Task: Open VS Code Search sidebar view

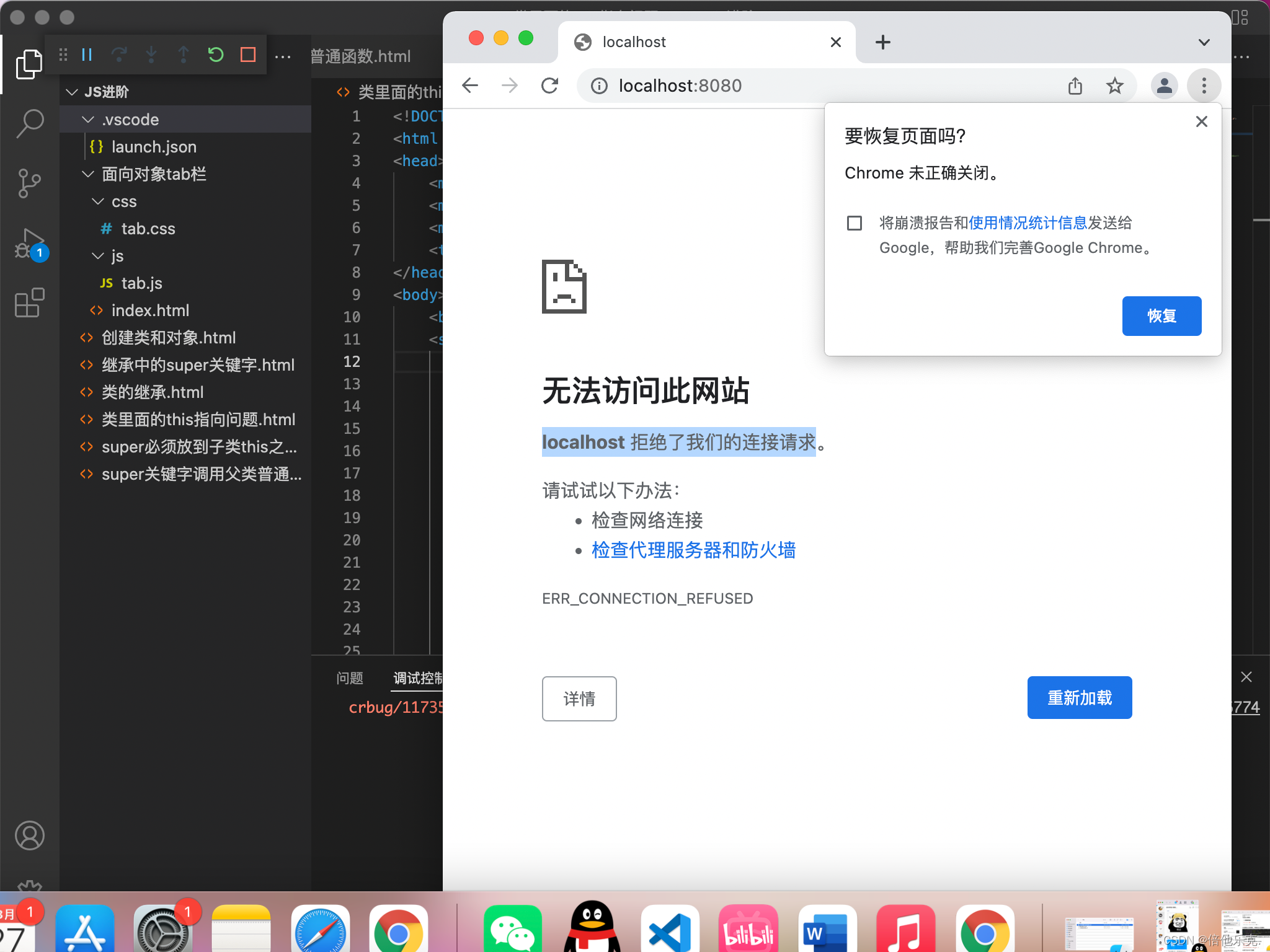Action: click(x=29, y=123)
